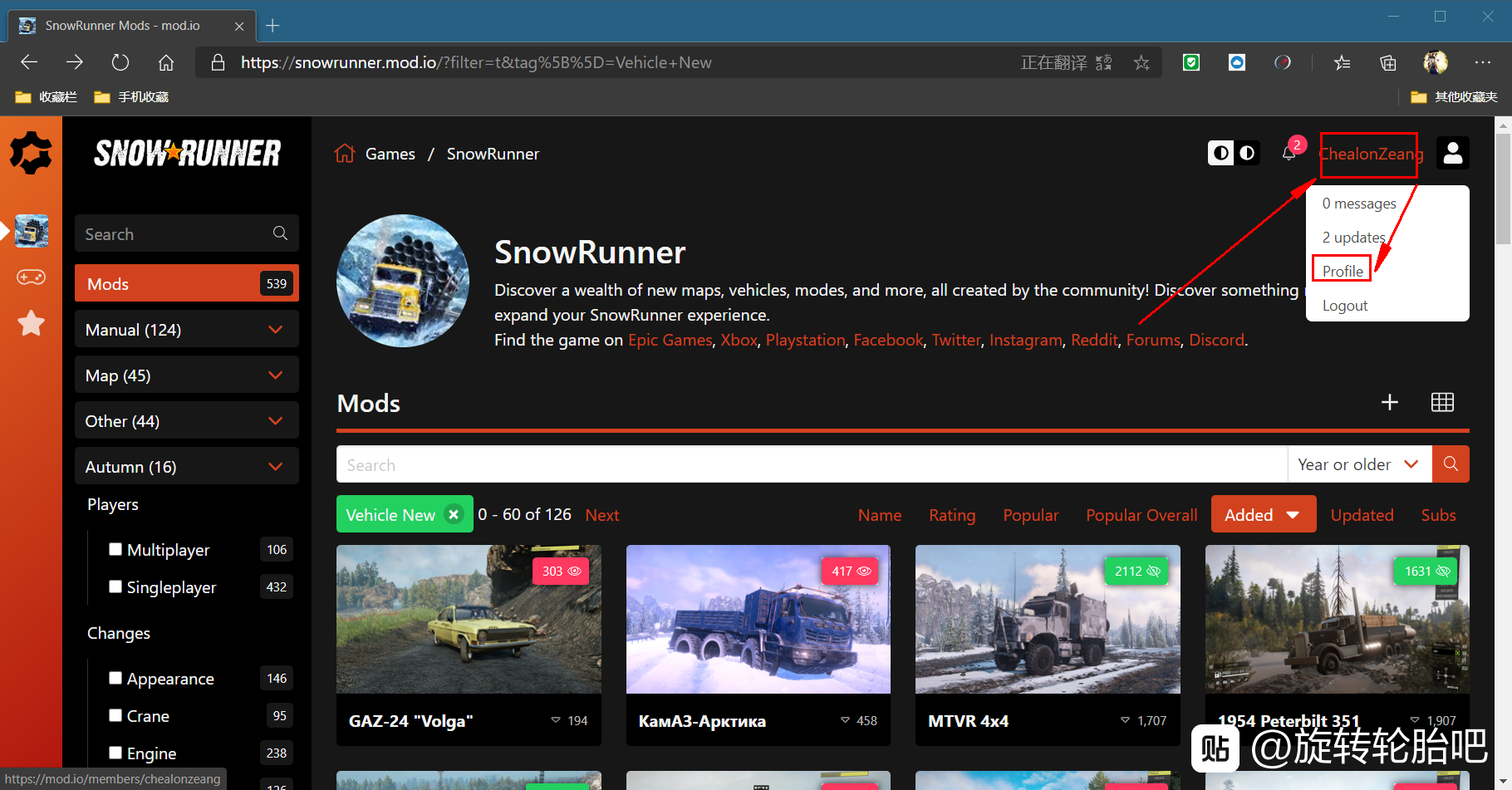
Task: Bookmark this page with star icon
Action: 1141,62
